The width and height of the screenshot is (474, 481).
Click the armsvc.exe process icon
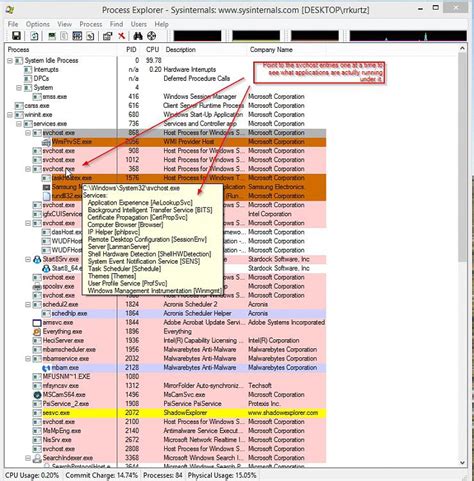37,323
